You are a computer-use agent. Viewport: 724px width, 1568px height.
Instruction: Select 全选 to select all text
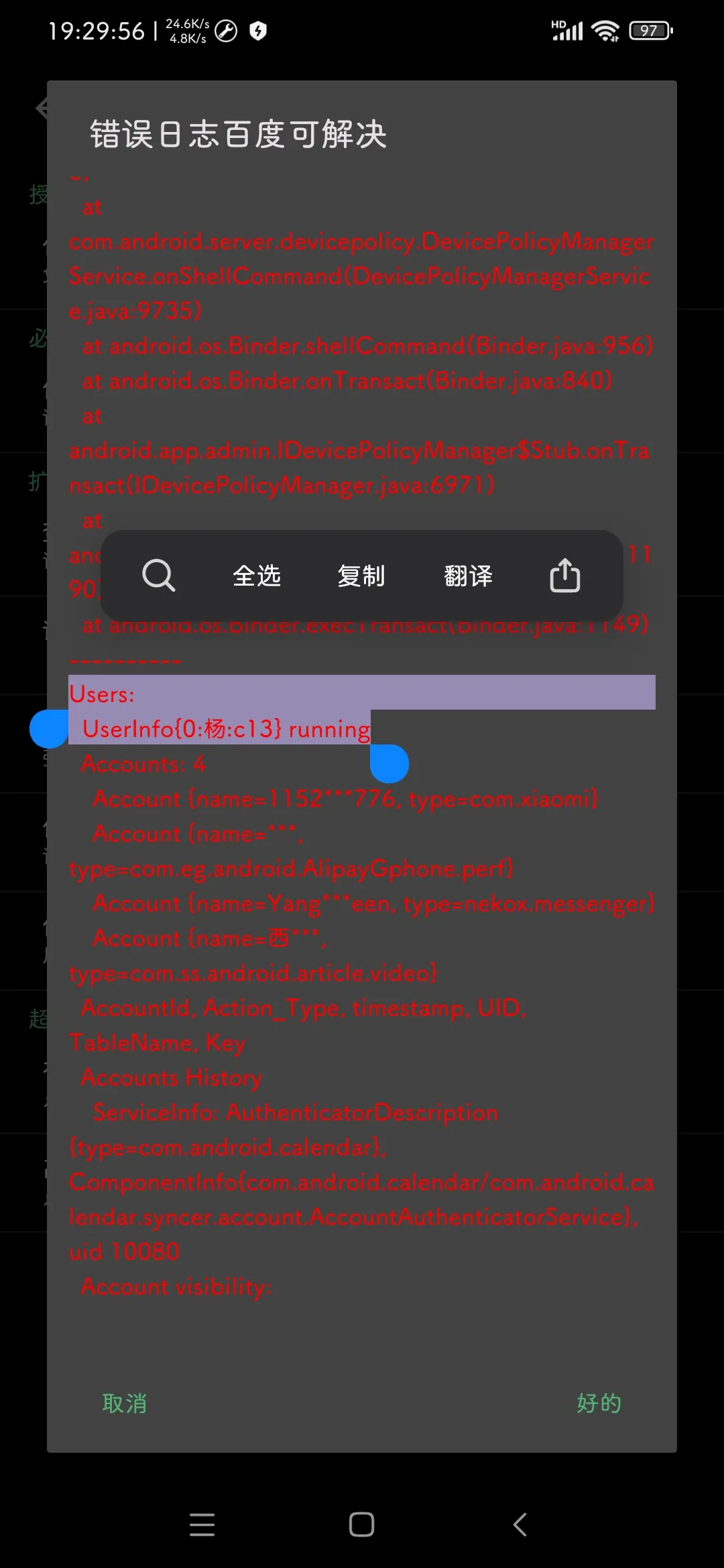click(x=257, y=576)
